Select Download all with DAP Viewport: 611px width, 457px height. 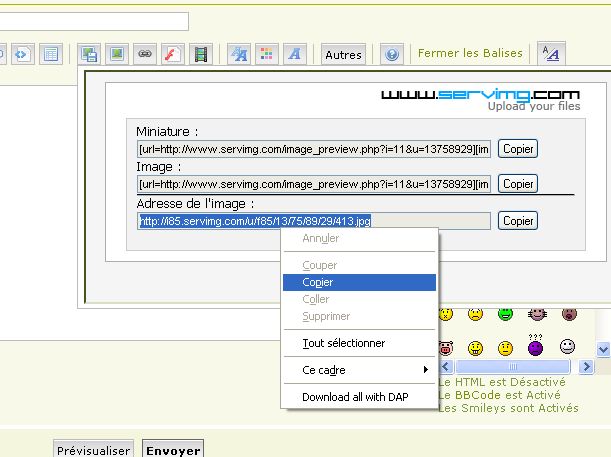359,397
